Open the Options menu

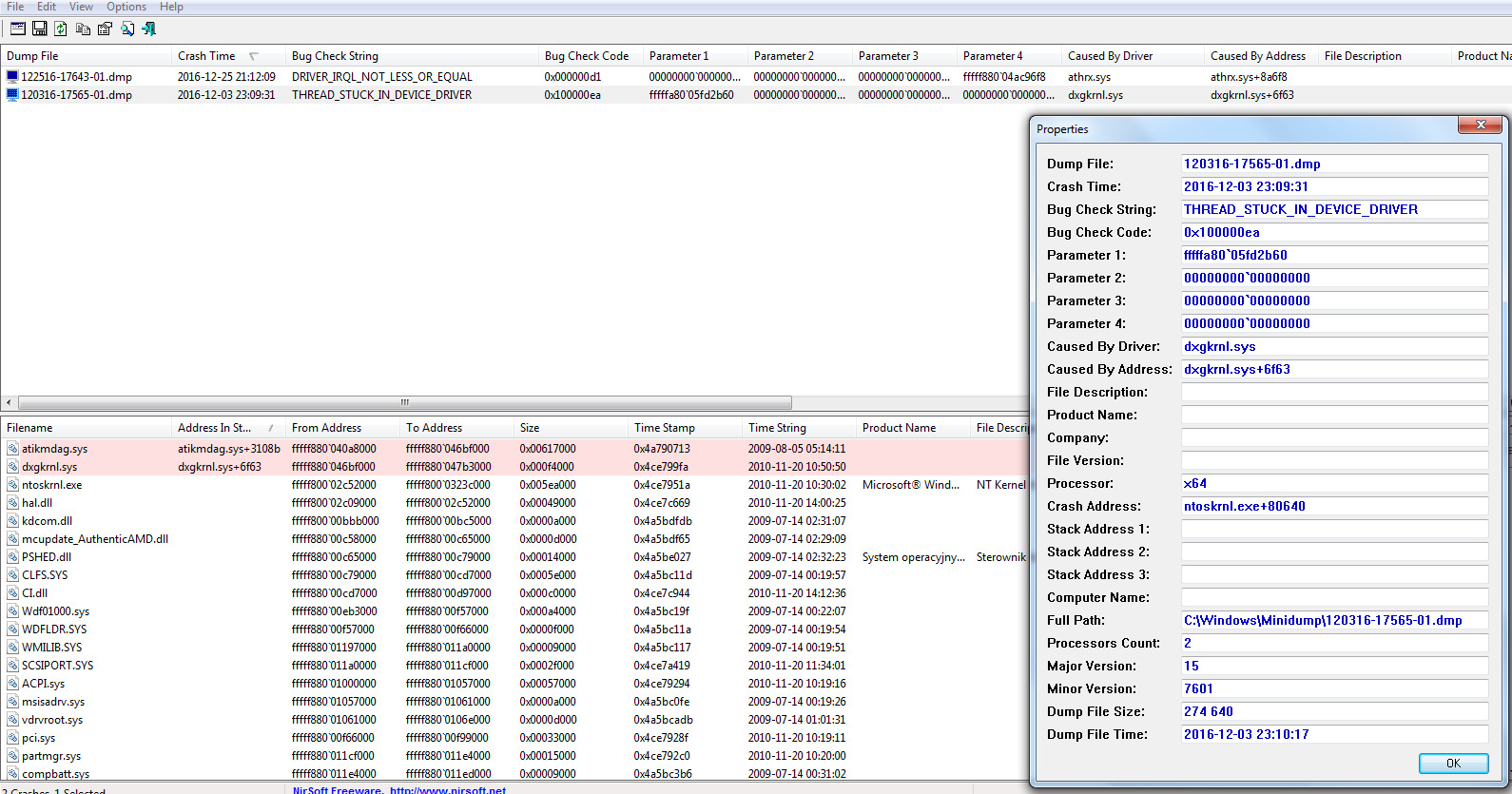point(126,7)
